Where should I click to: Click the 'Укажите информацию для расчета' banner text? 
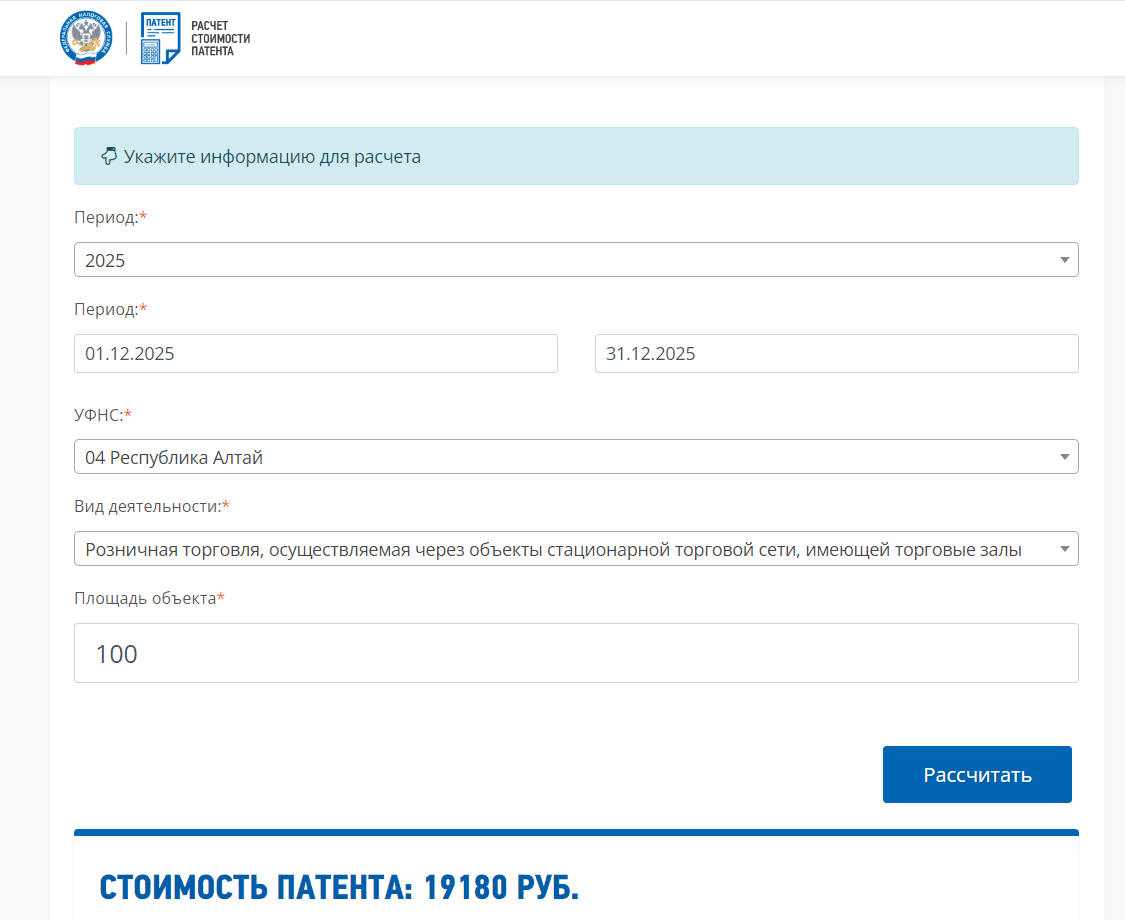[x=272, y=157]
